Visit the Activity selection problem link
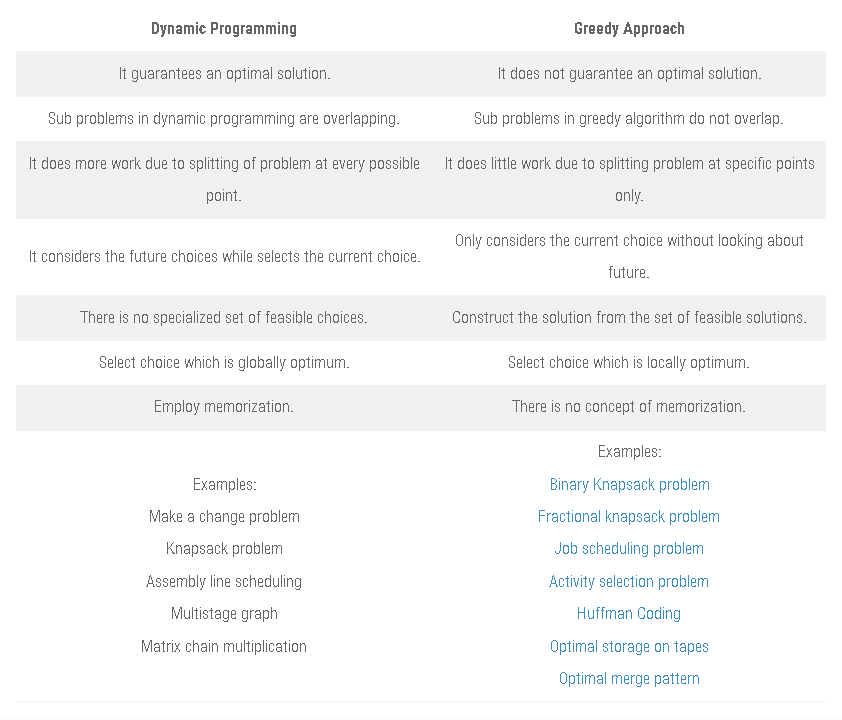Viewport: 842px width, 720px height. pyautogui.click(x=629, y=581)
